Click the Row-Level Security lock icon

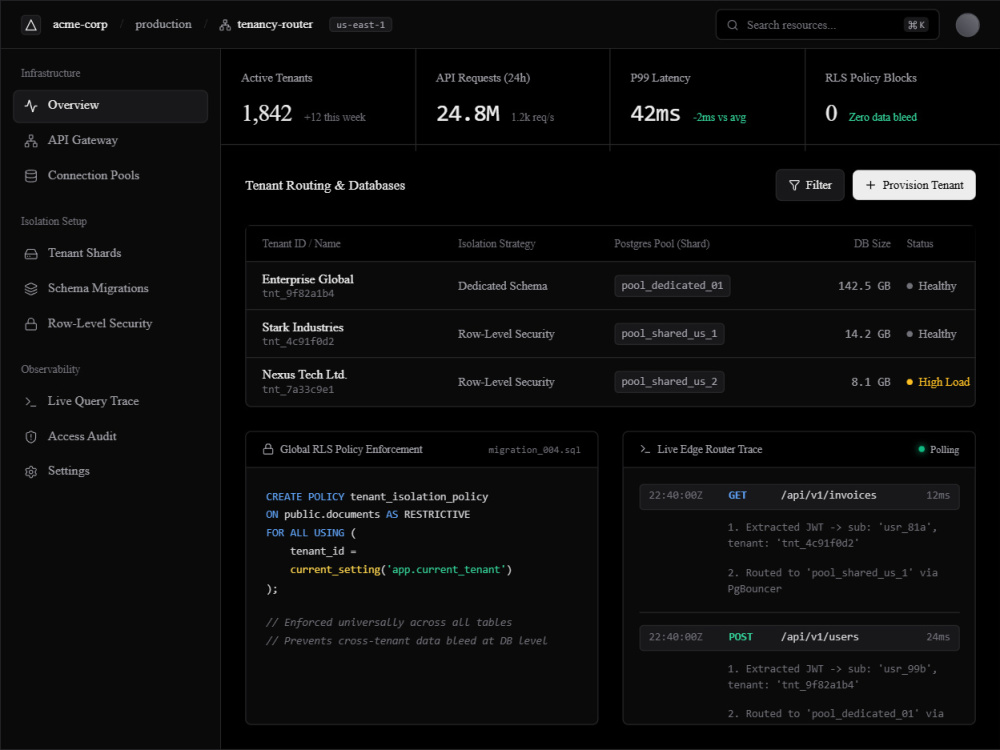click(x=31, y=324)
